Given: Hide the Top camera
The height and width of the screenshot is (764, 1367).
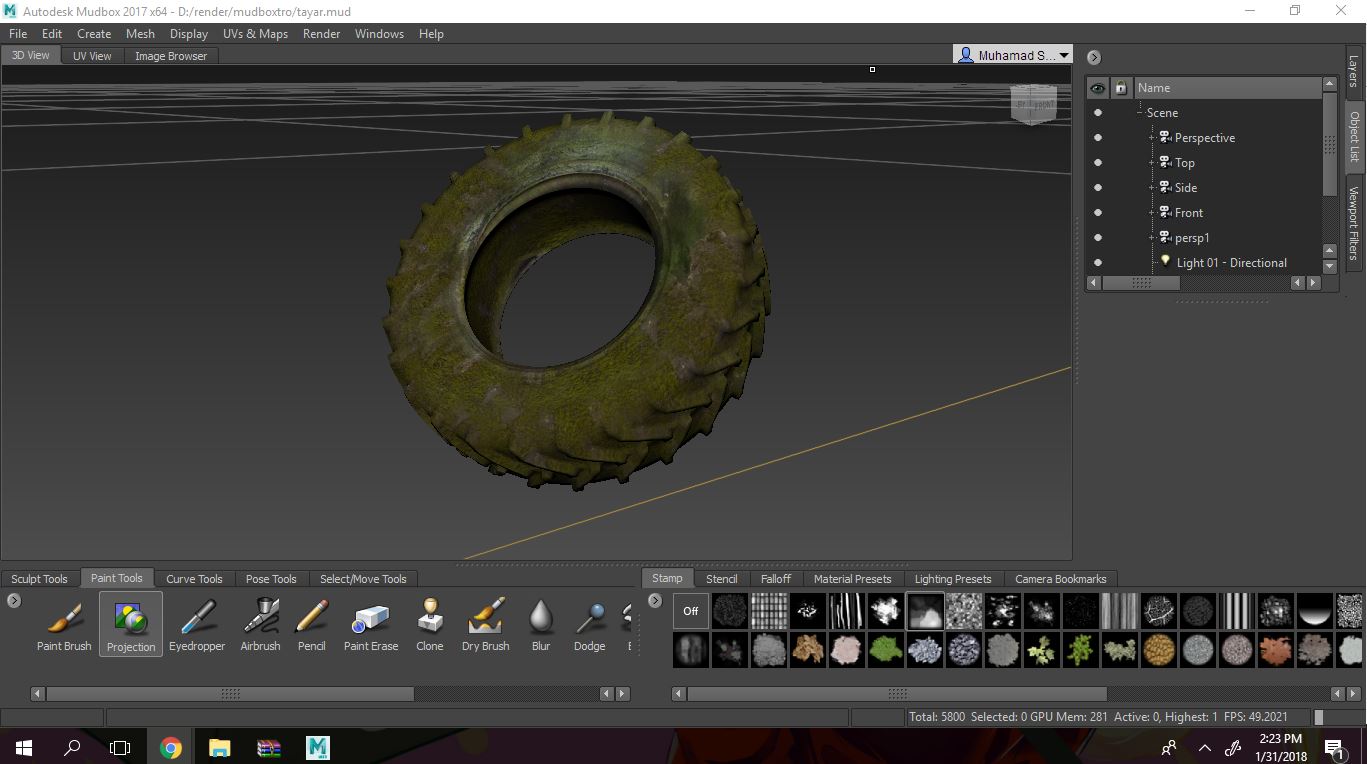Looking at the screenshot, I should point(1098,163).
